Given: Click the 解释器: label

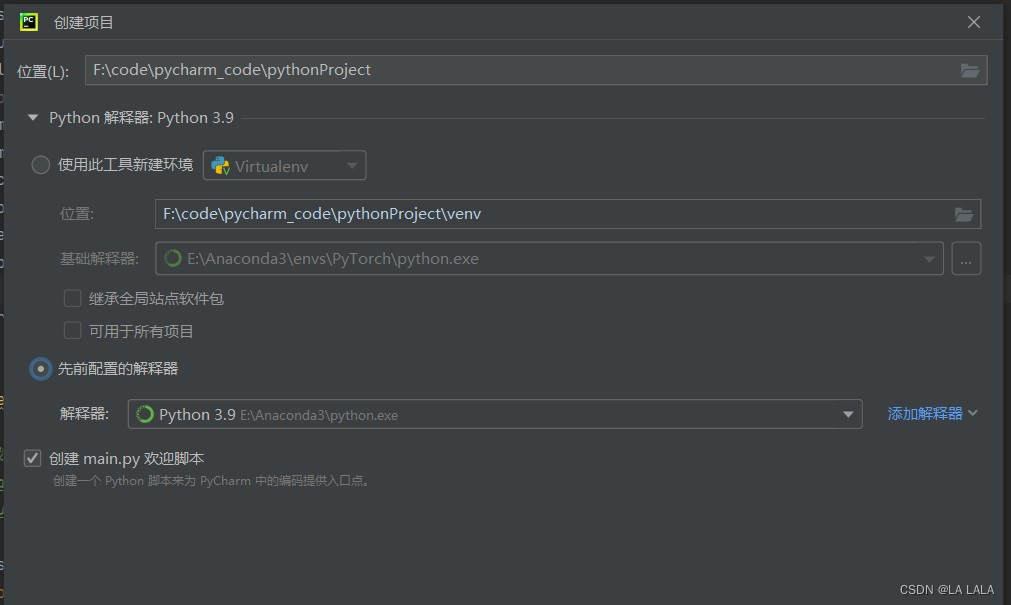Looking at the screenshot, I should coord(84,413).
